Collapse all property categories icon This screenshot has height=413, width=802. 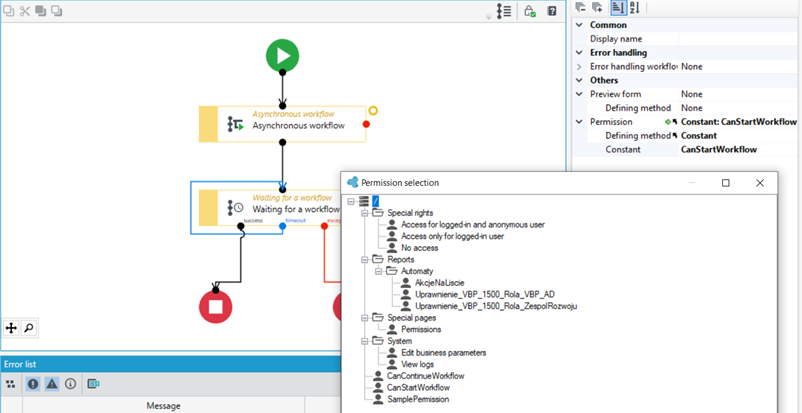580,7
